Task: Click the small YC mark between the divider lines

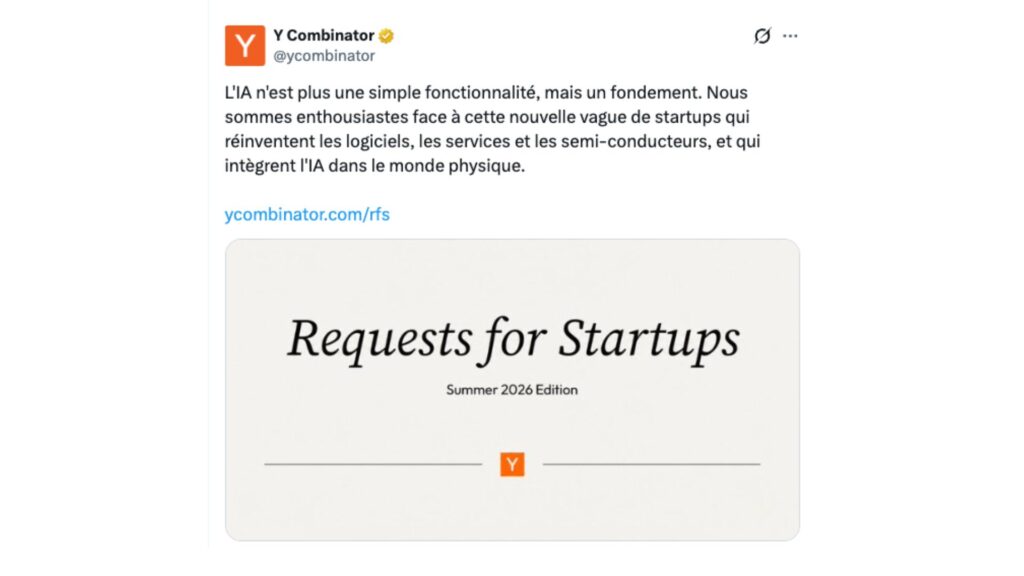Action: pos(511,463)
